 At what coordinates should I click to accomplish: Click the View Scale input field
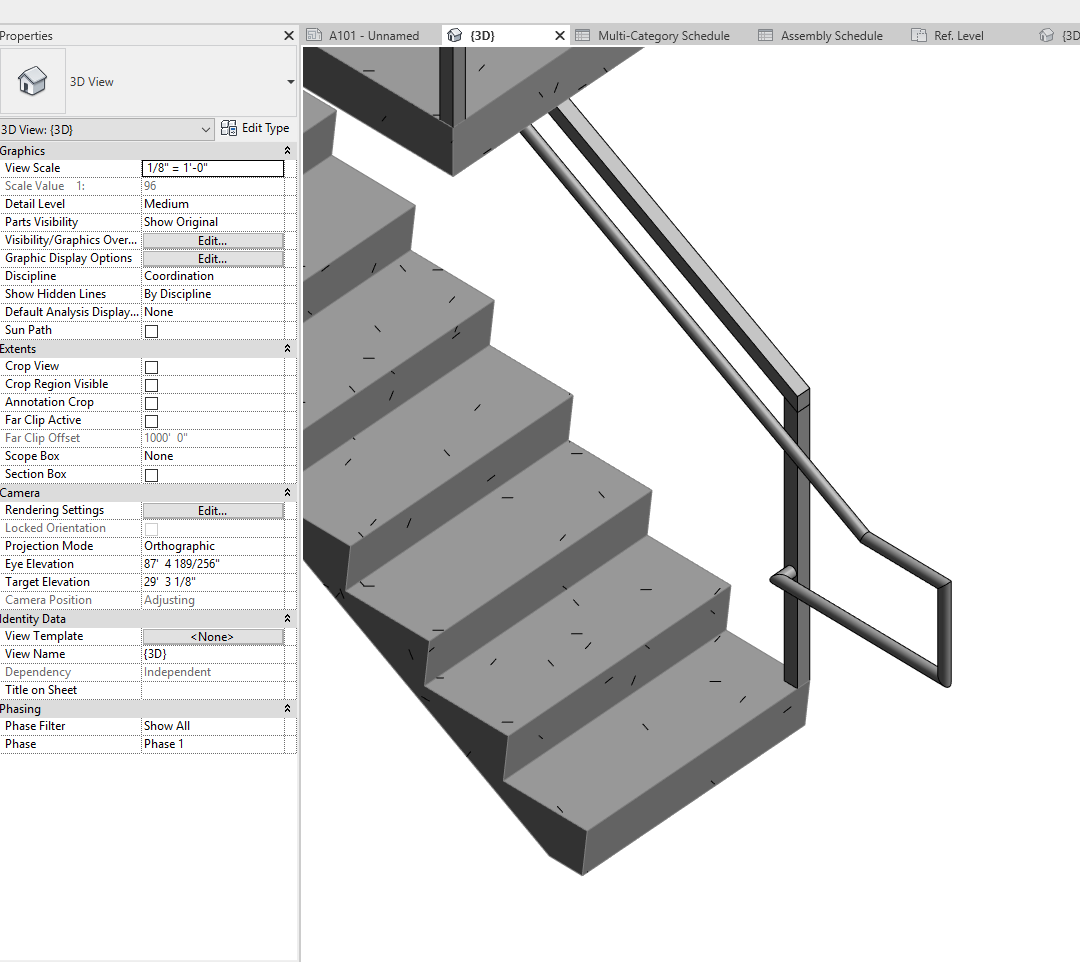[x=213, y=167]
